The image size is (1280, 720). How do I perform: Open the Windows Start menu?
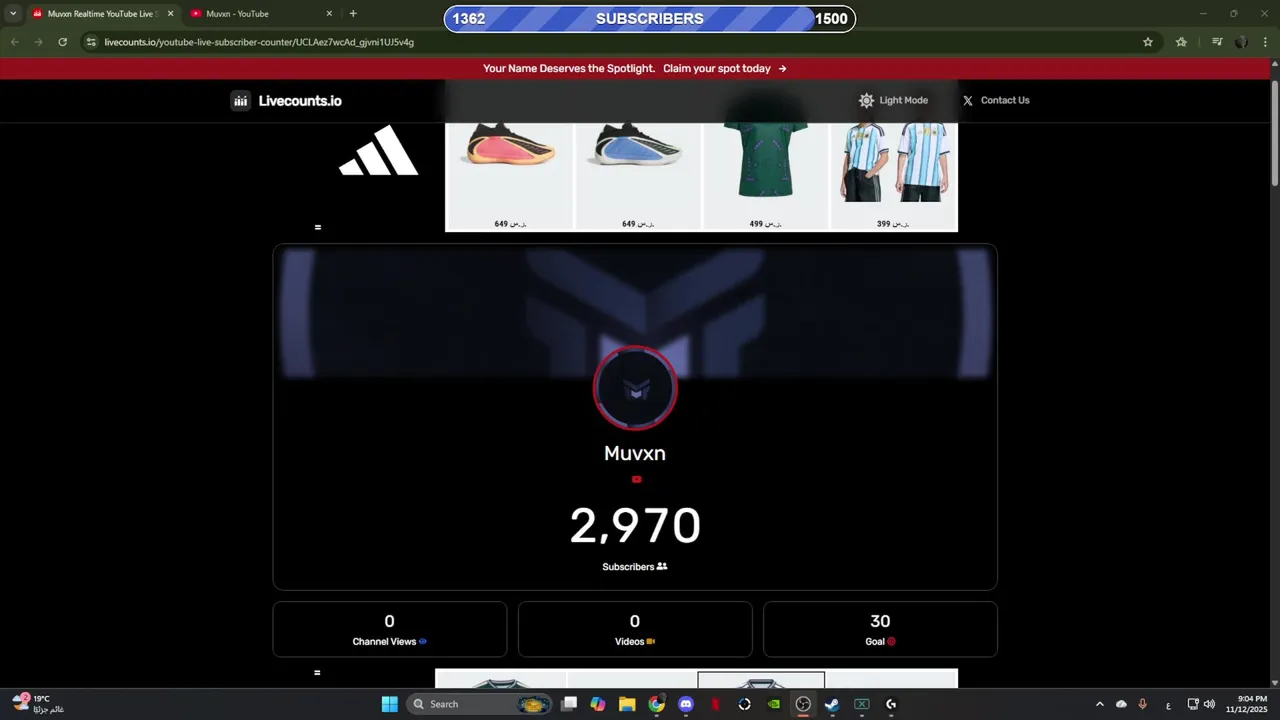point(389,704)
